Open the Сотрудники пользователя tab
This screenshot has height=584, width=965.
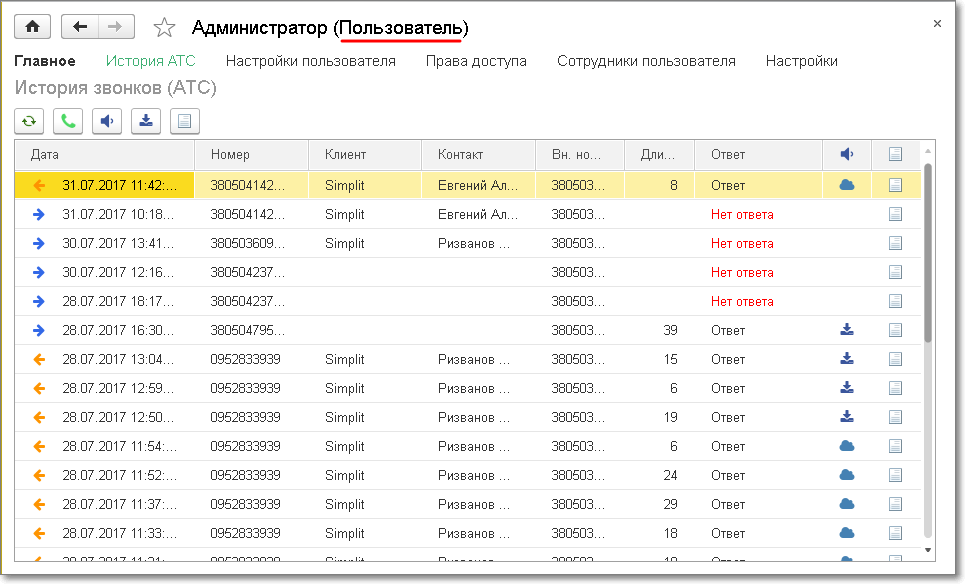click(x=646, y=61)
